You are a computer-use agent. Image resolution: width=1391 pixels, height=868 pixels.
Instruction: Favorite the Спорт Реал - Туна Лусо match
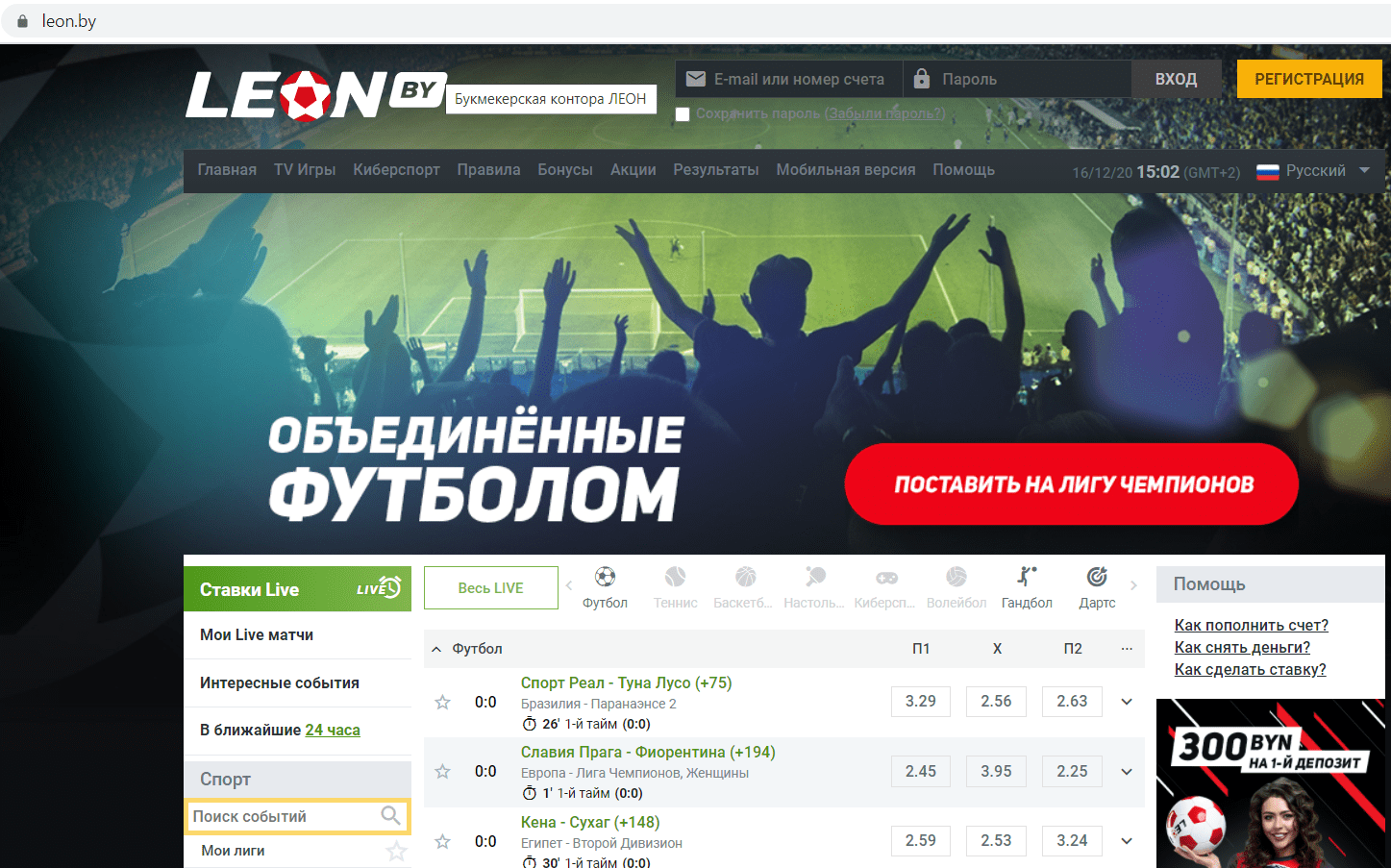[x=442, y=703]
